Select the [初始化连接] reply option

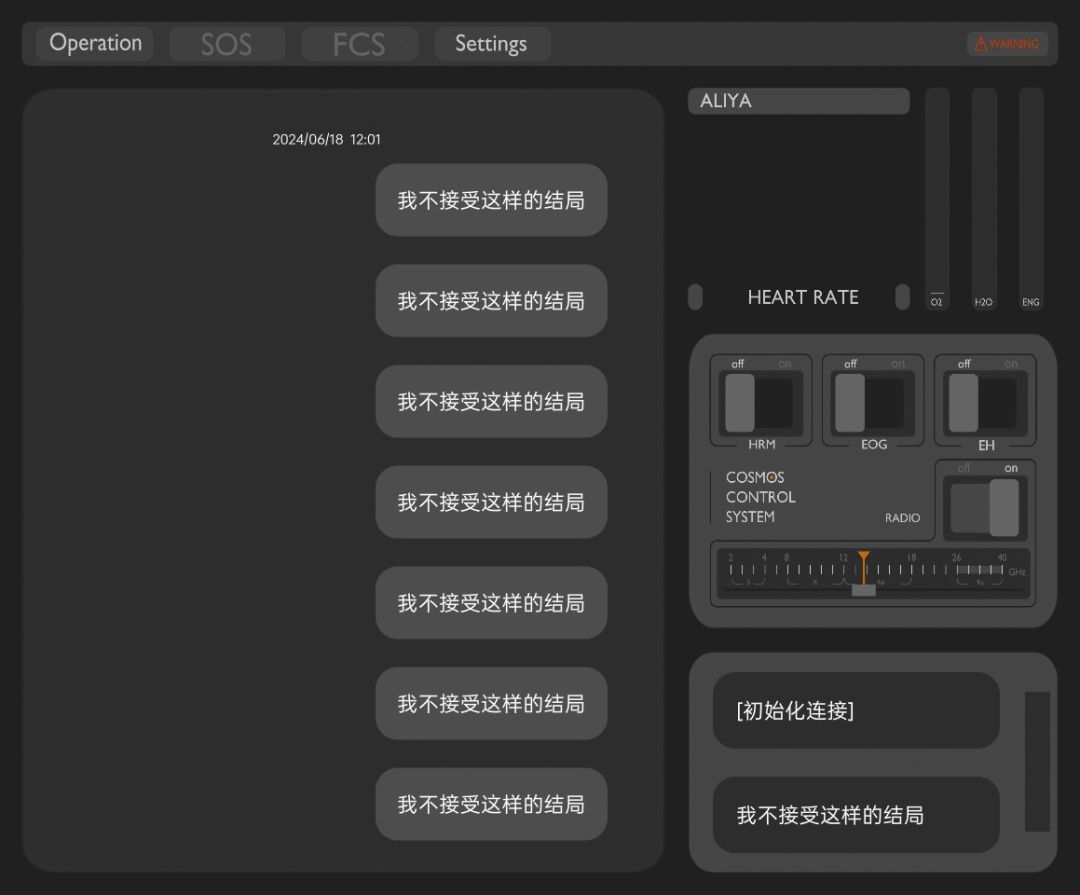click(x=855, y=710)
